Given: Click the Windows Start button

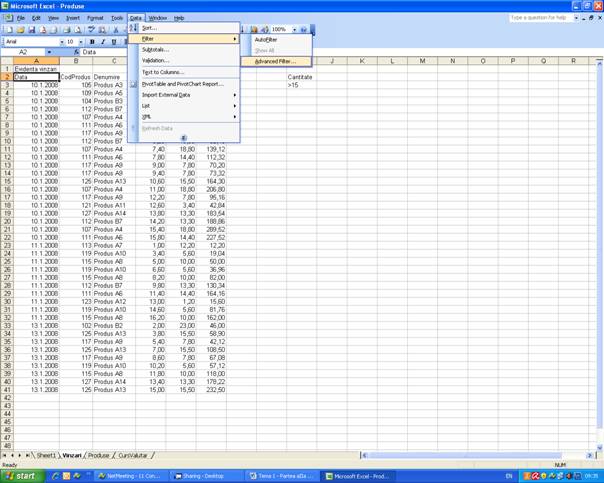Looking at the screenshot, I should (x=21, y=476).
